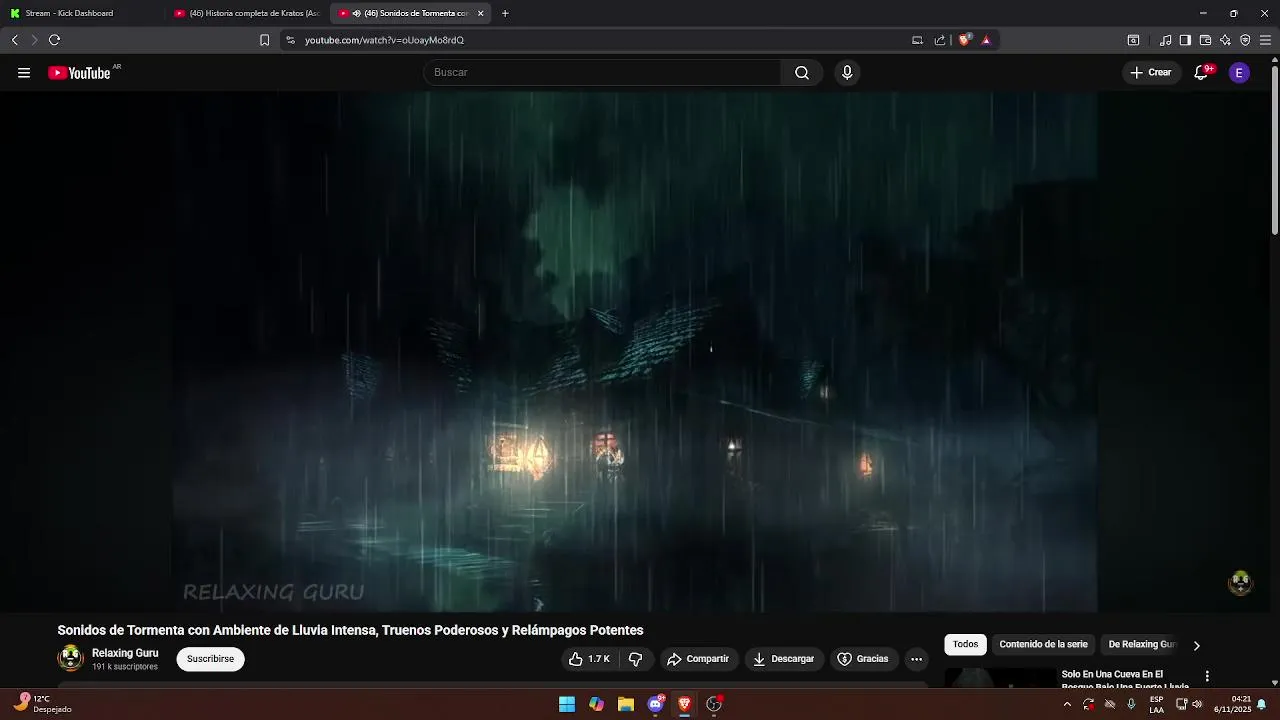Expand the filter chips with the next arrow
This screenshot has width=1280, height=720.
pyautogui.click(x=1196, y=645)
